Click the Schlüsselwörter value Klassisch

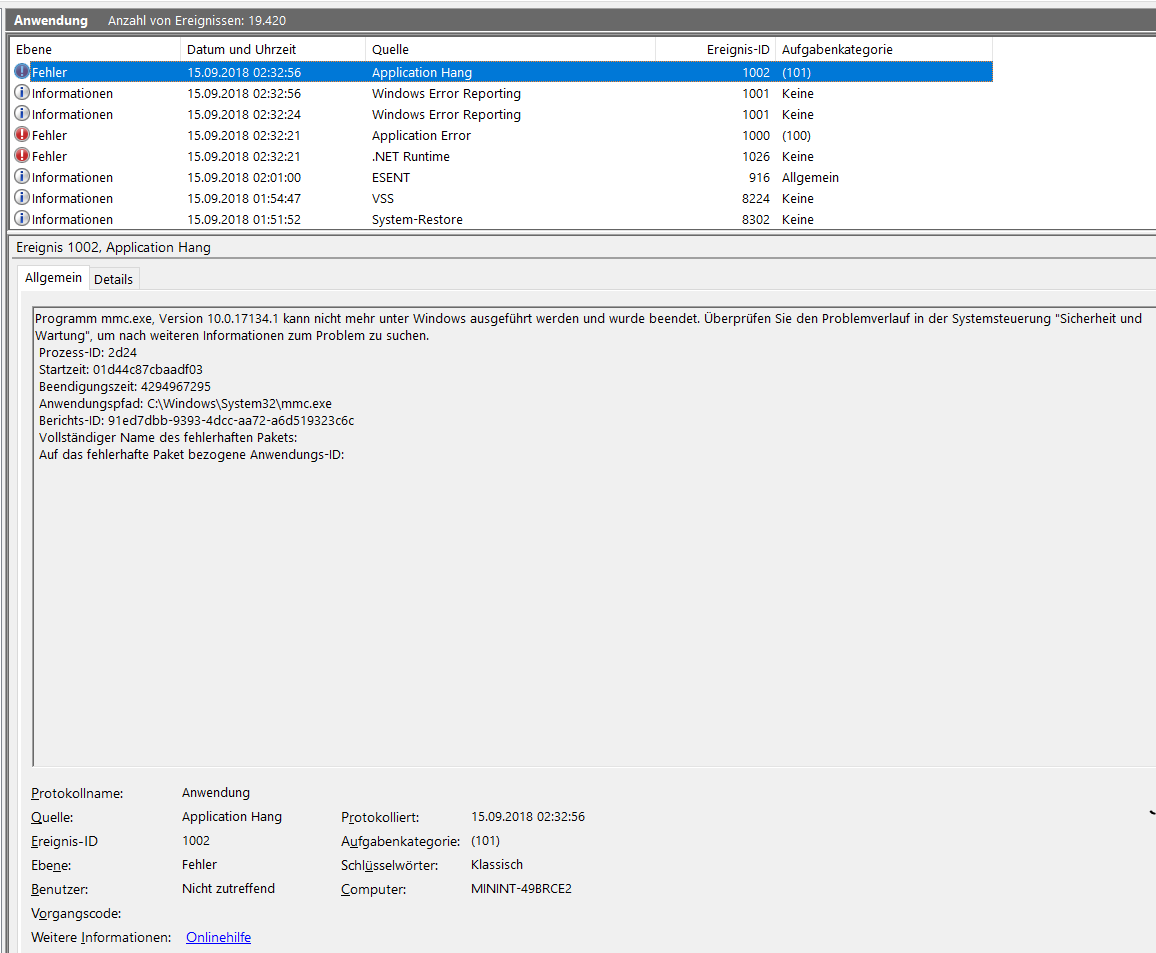pyautogui.click(x=497, y=865)
